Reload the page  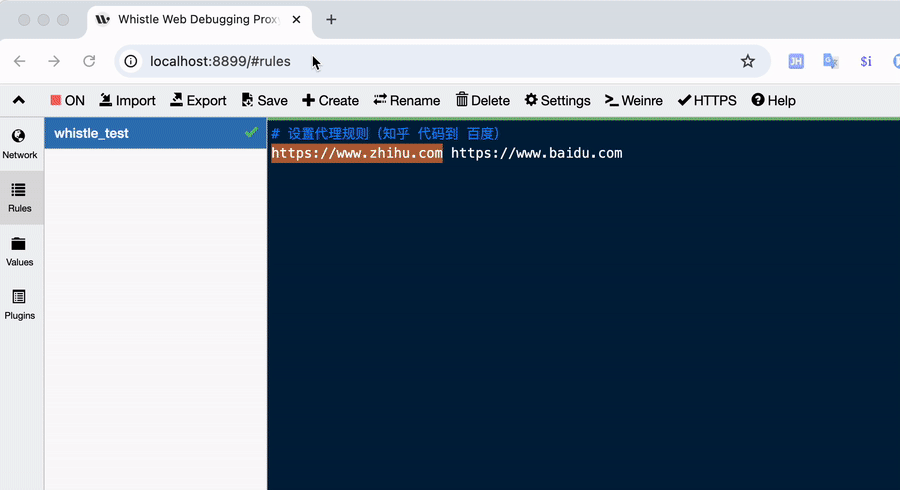89,61
